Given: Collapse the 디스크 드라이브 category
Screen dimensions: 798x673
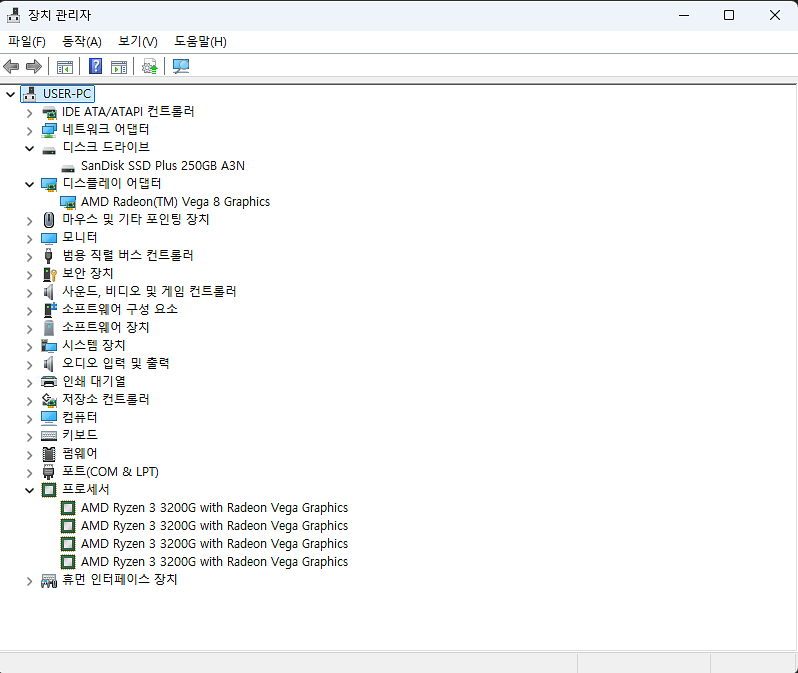Looking at the screenshot, I should click(29, 147).
